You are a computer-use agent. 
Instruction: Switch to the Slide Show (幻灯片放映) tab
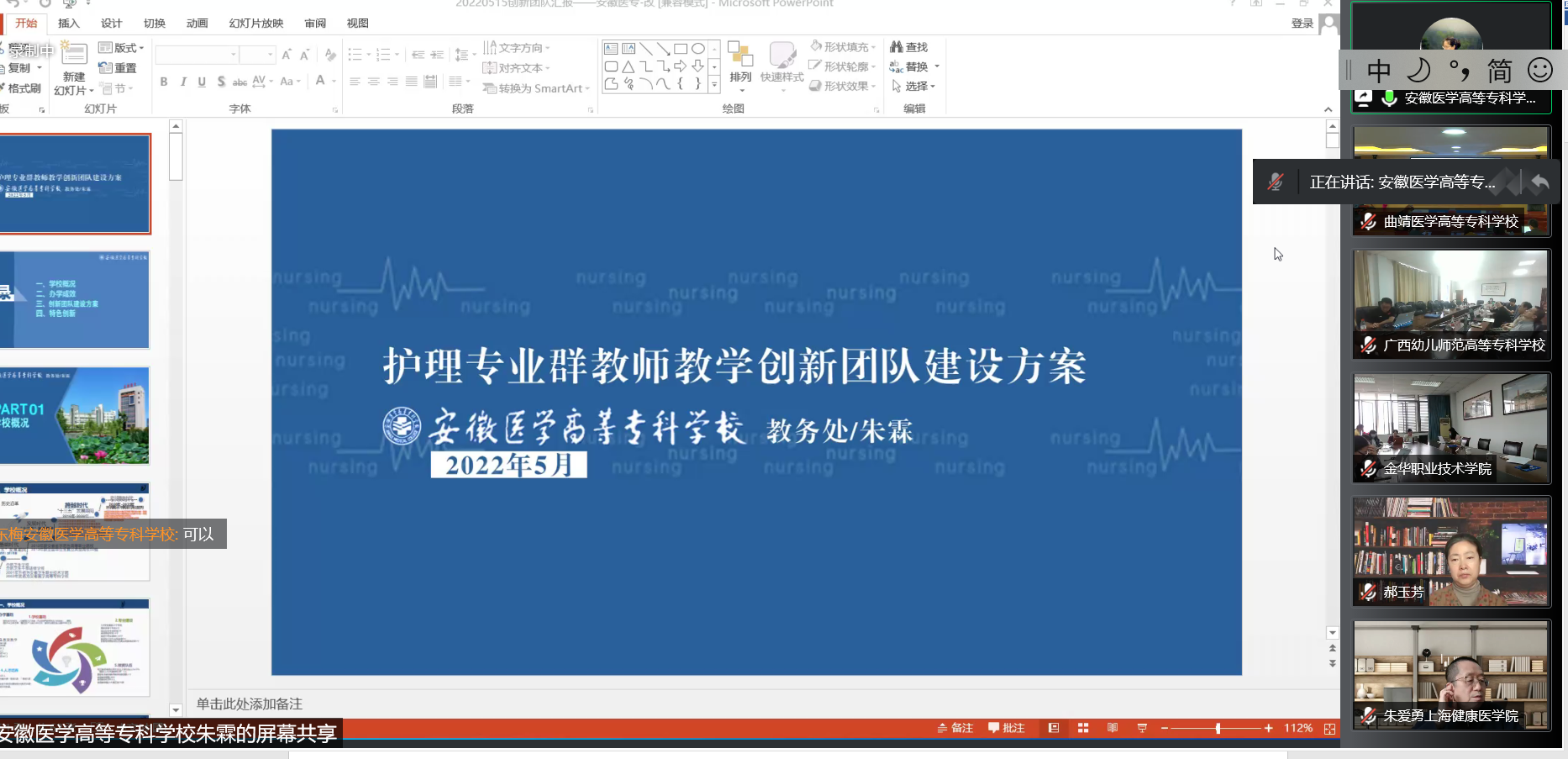tap(256, 24)
